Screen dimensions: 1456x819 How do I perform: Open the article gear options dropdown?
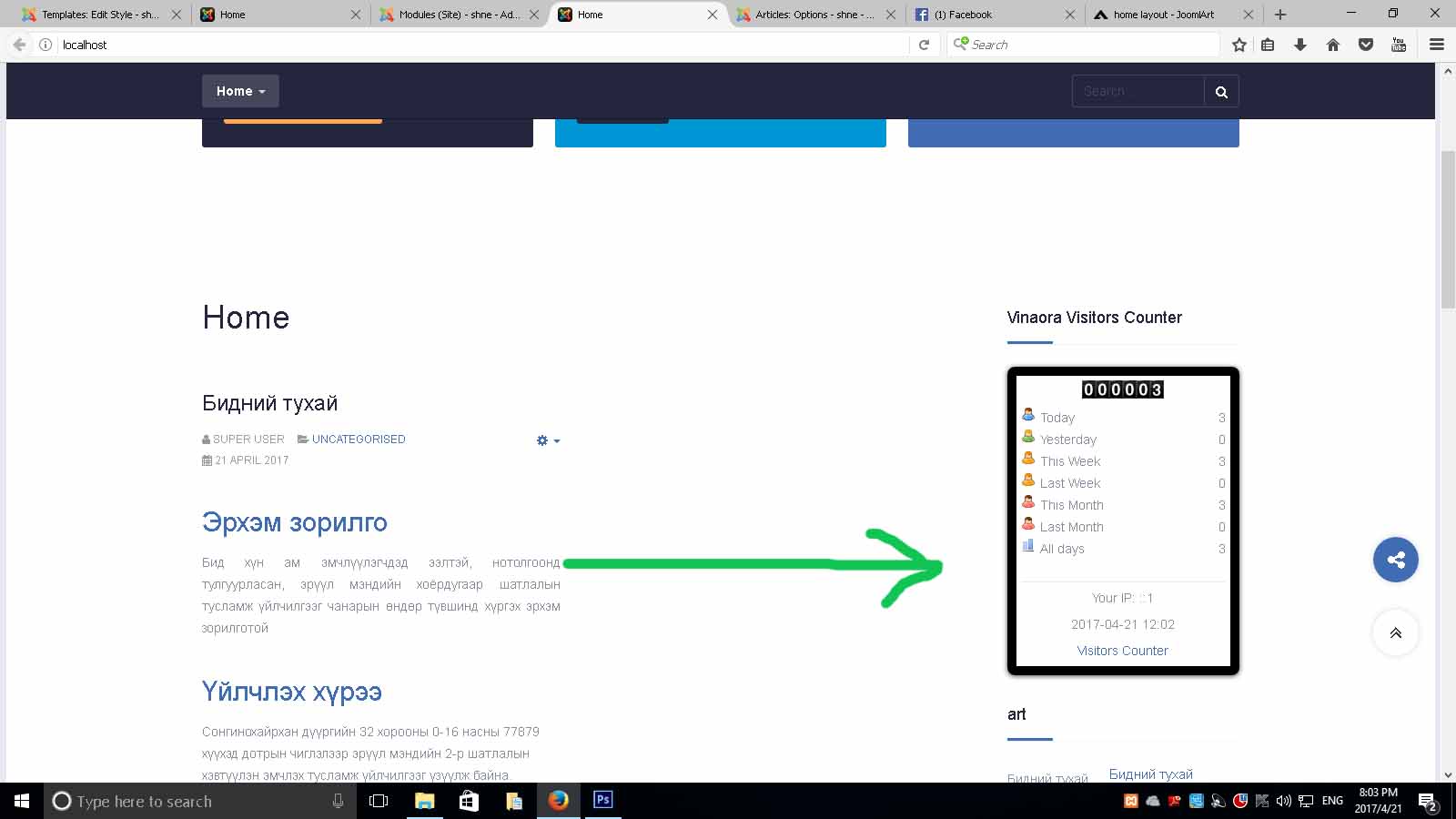(548, 440)
